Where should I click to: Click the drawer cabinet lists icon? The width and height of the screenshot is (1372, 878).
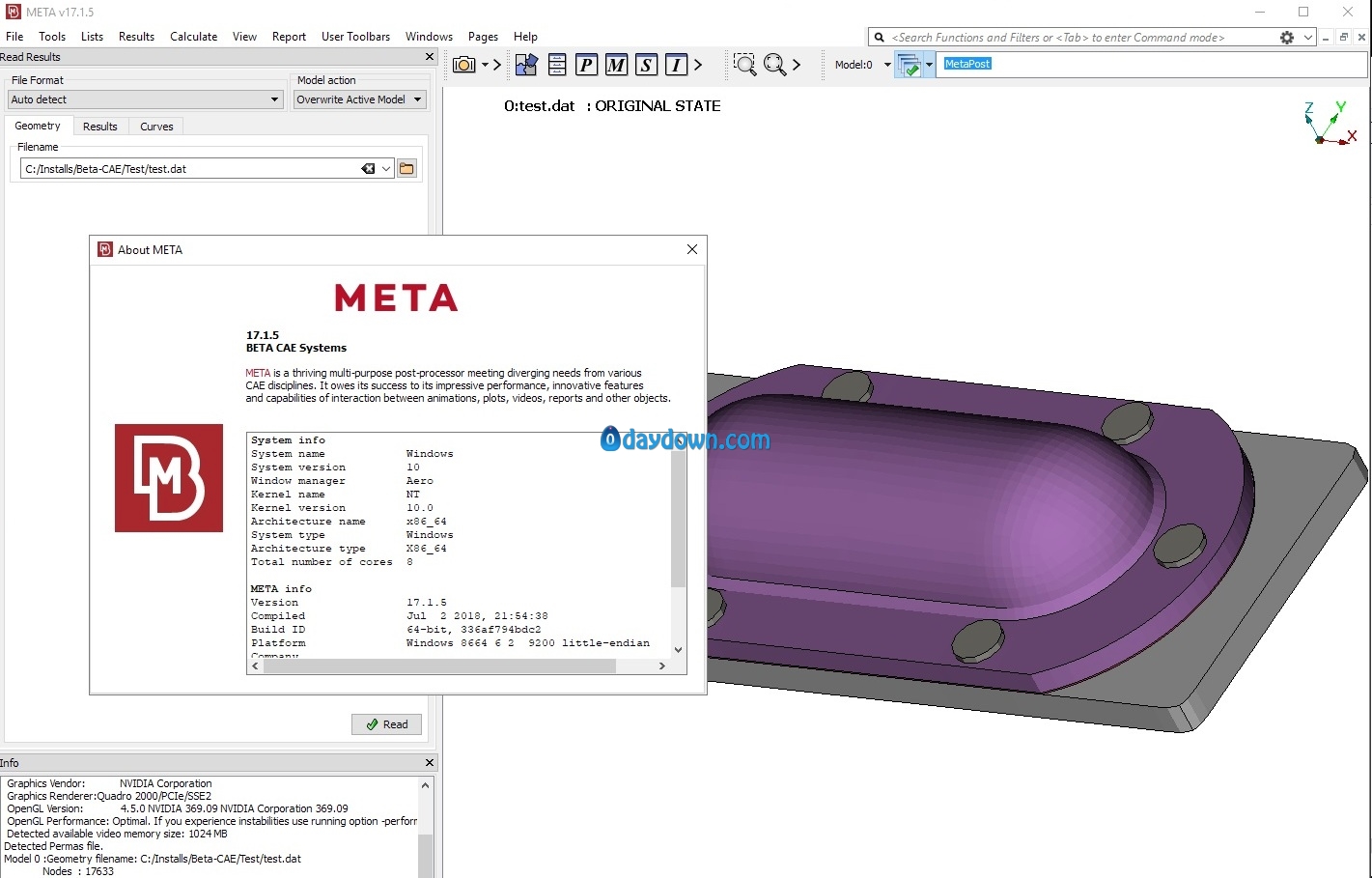tap(557, 65)
